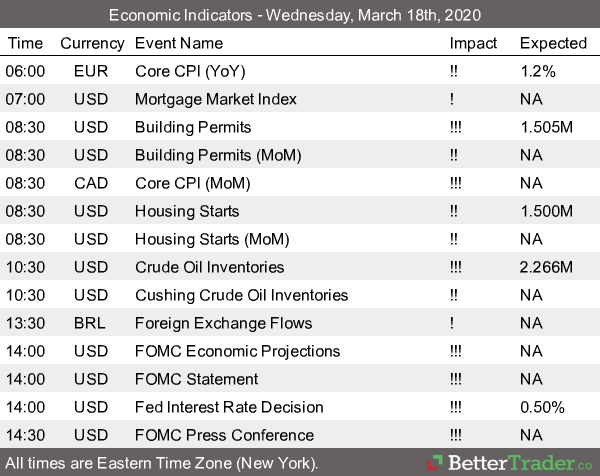Viewport: 600px width, 476px height.
Task: Click the Expected column header
Action: click(553, 43)
